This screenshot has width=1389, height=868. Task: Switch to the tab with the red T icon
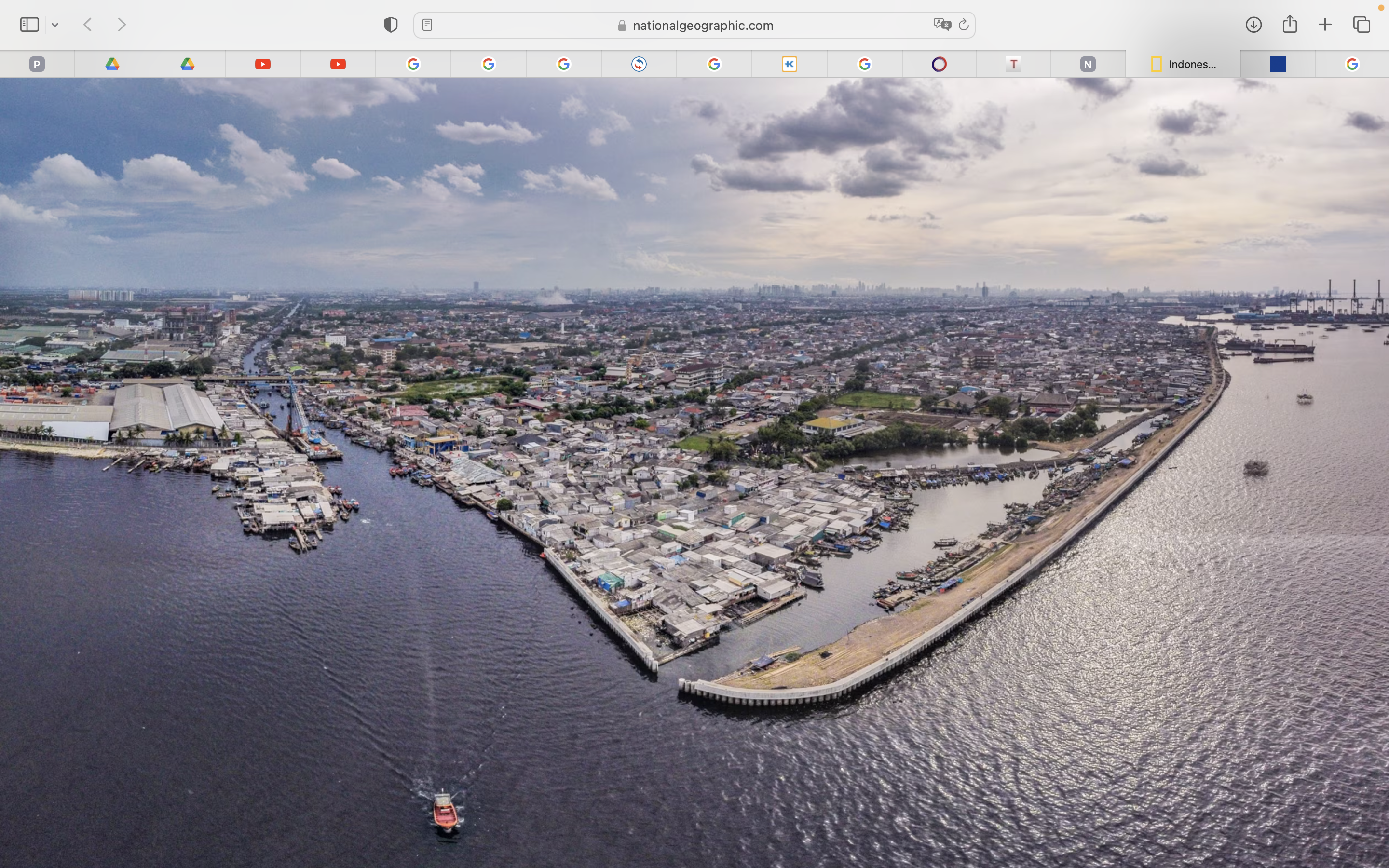coord(1014,64)
